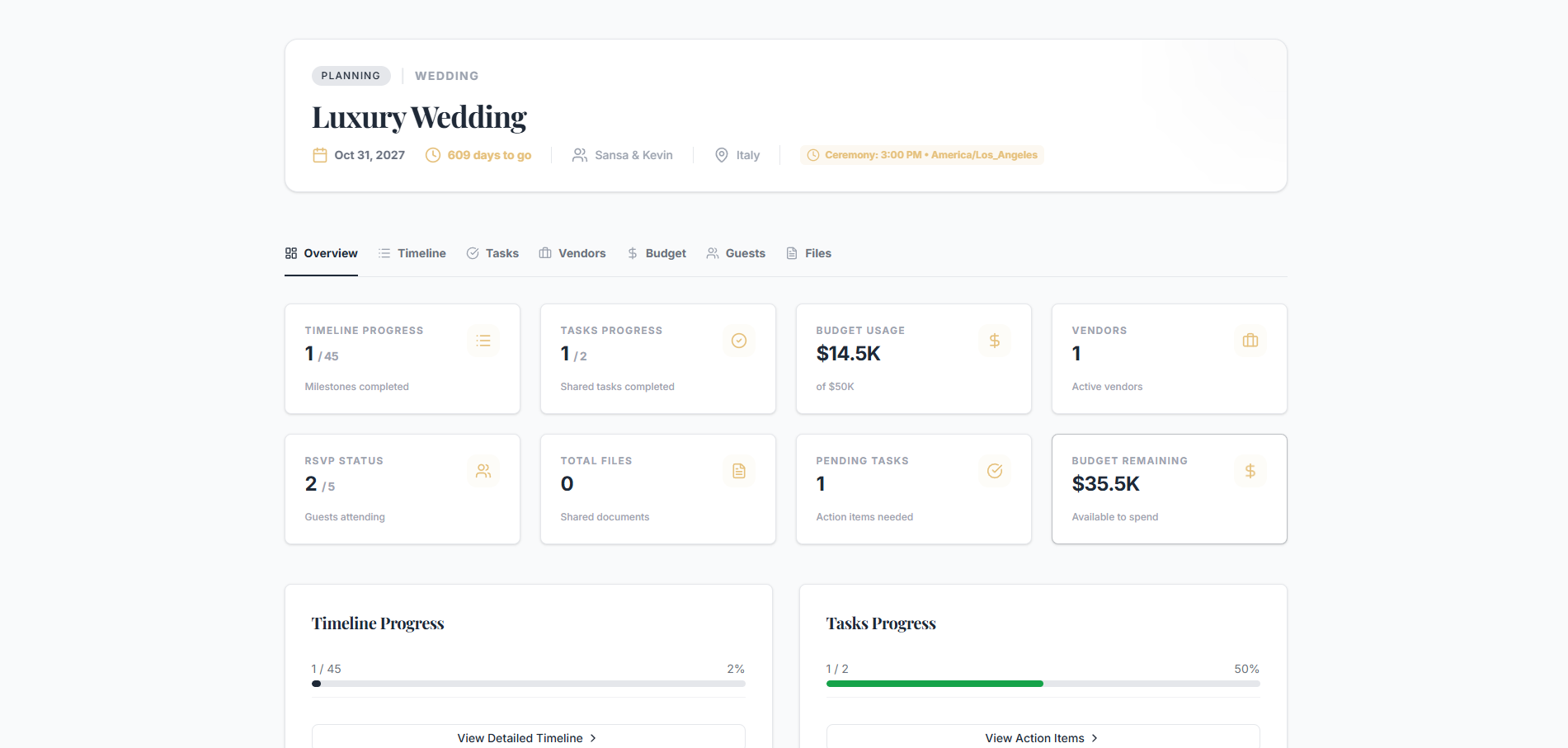
Task: Click the calendar icon beside Oct 31, 2027
Action: coord(320,154)
